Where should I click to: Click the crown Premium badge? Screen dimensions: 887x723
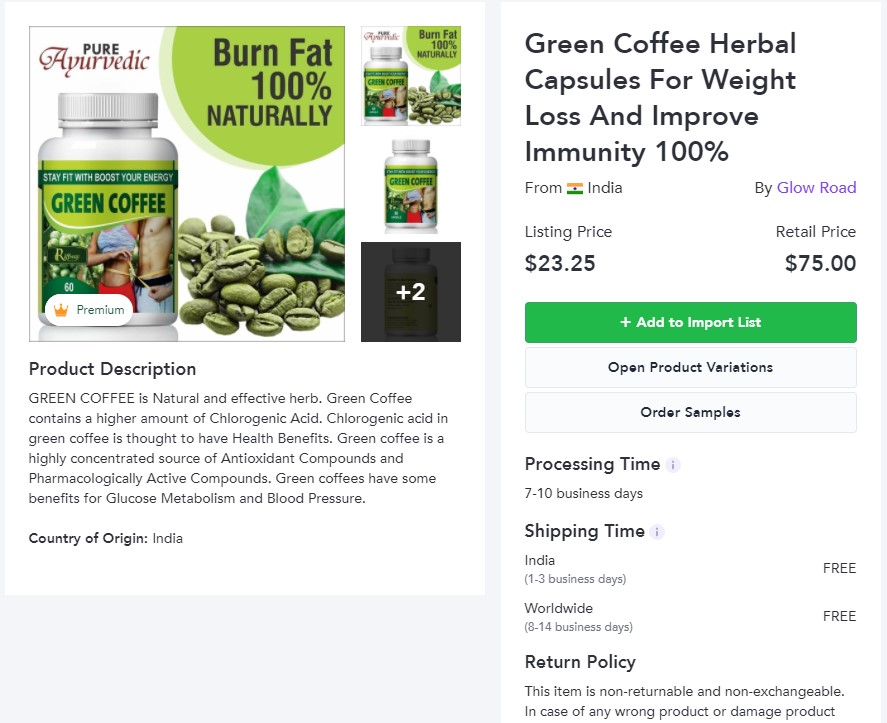point(89,310)
